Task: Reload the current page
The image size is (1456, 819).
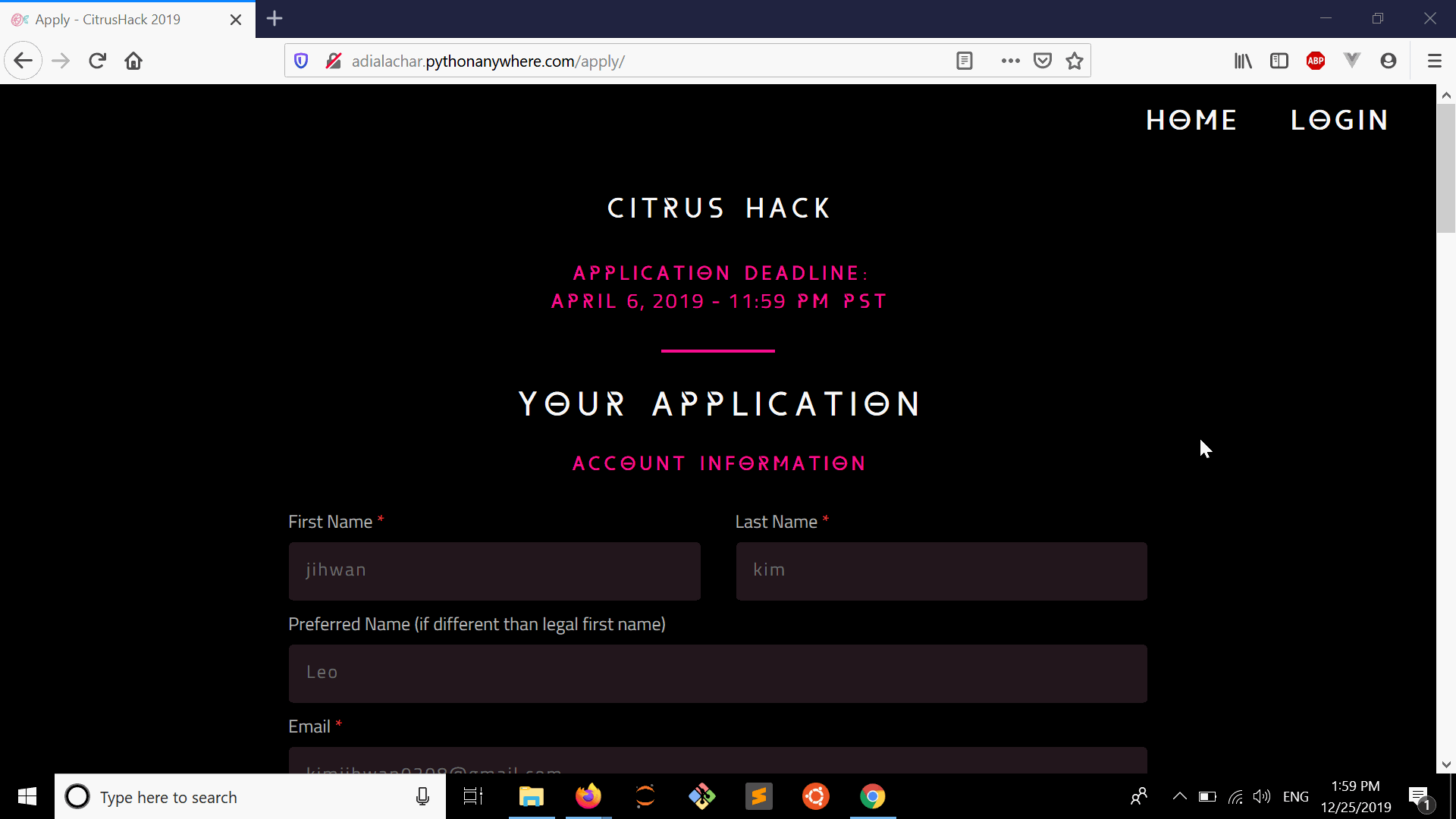Action: tap(97, 61)
